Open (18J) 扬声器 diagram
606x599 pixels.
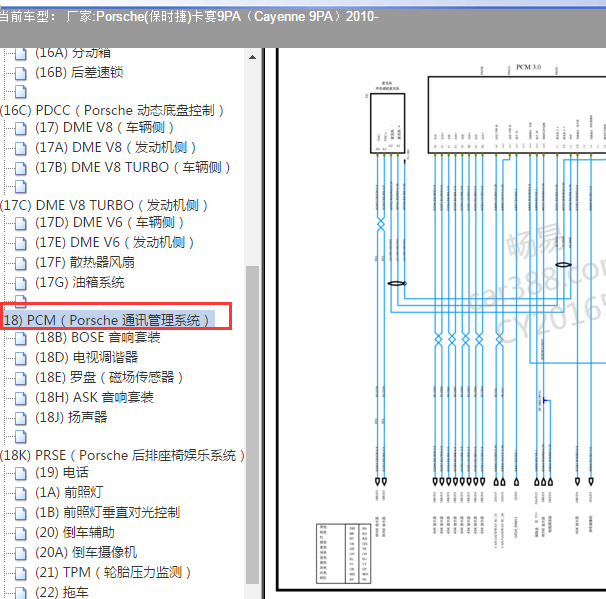point(71,417)
